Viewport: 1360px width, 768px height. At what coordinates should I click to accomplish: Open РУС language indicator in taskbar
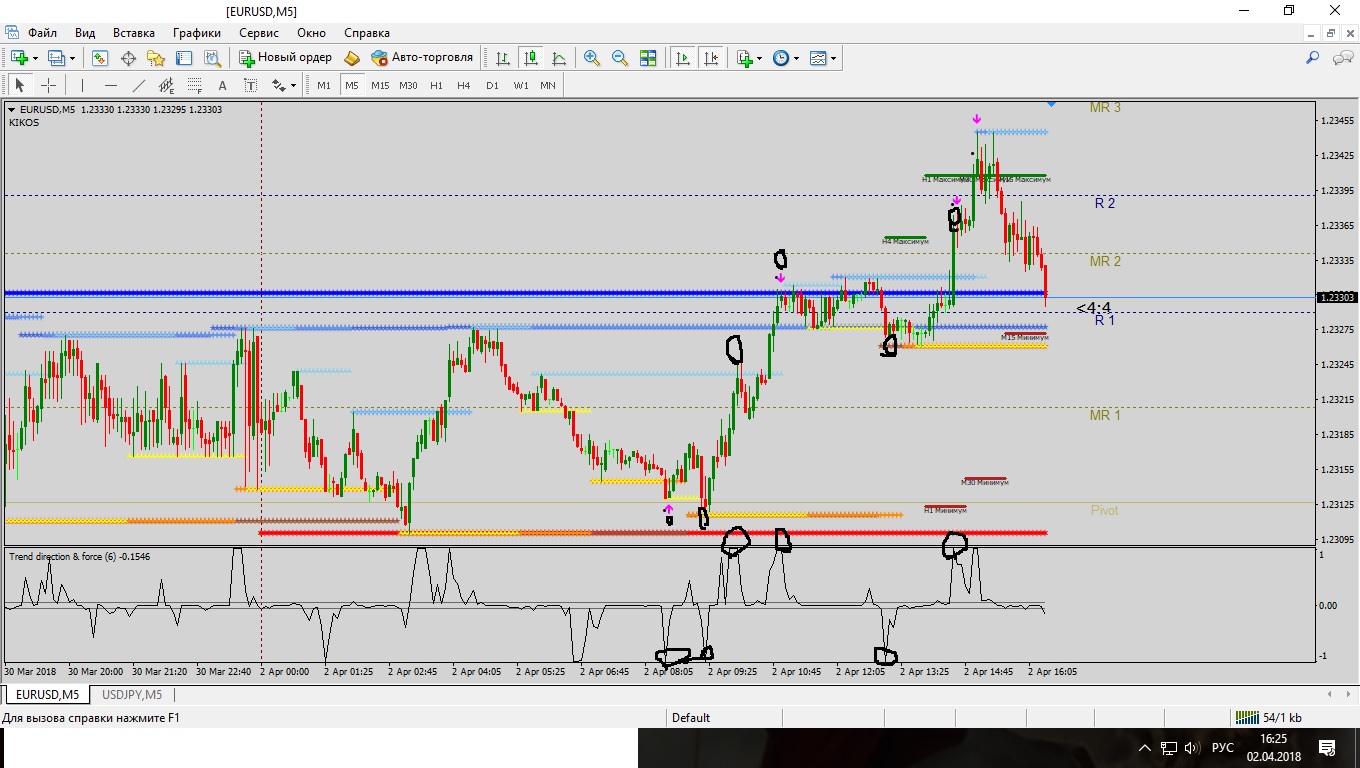click(x=1222, y=748)
